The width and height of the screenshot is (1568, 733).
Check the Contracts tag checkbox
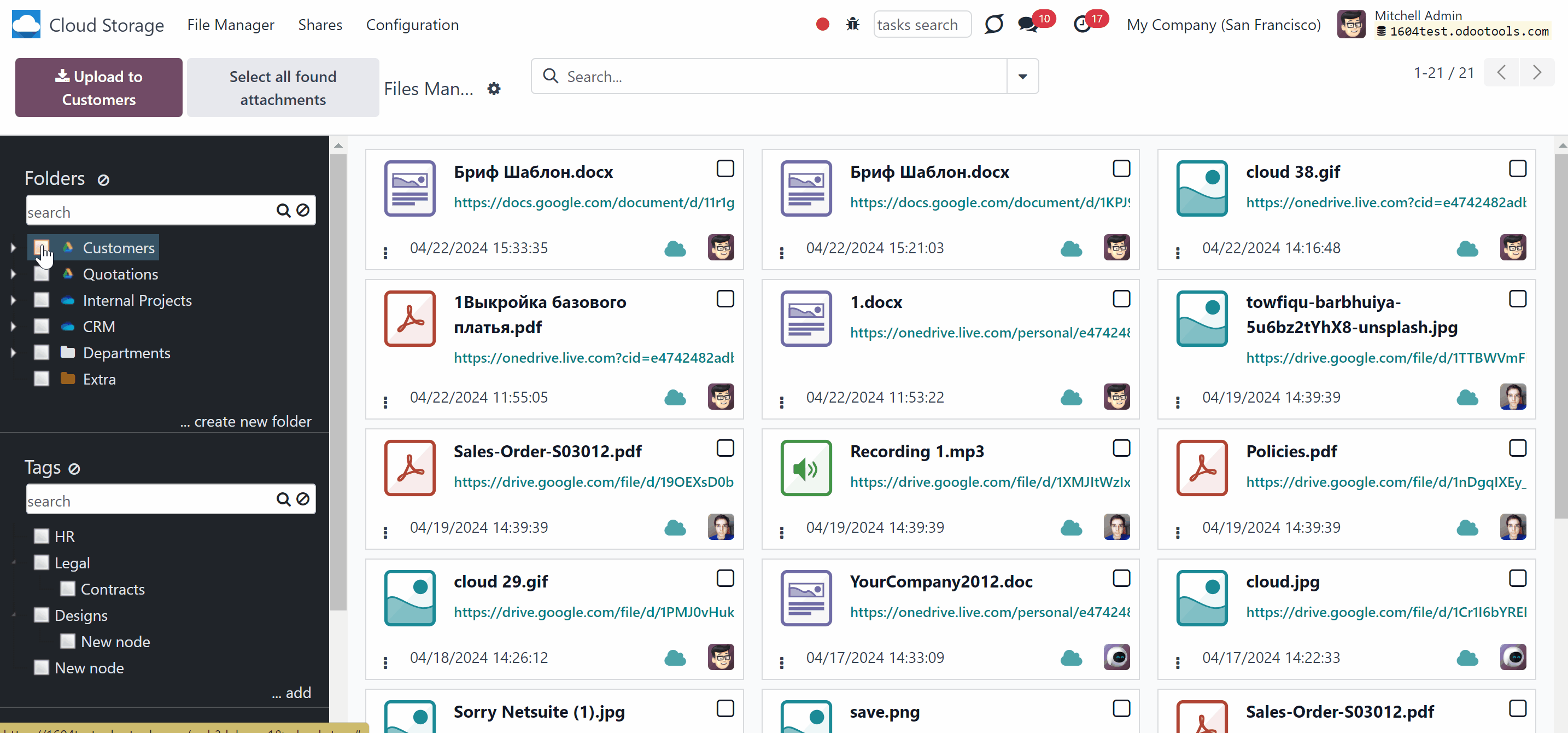(68, 589)
